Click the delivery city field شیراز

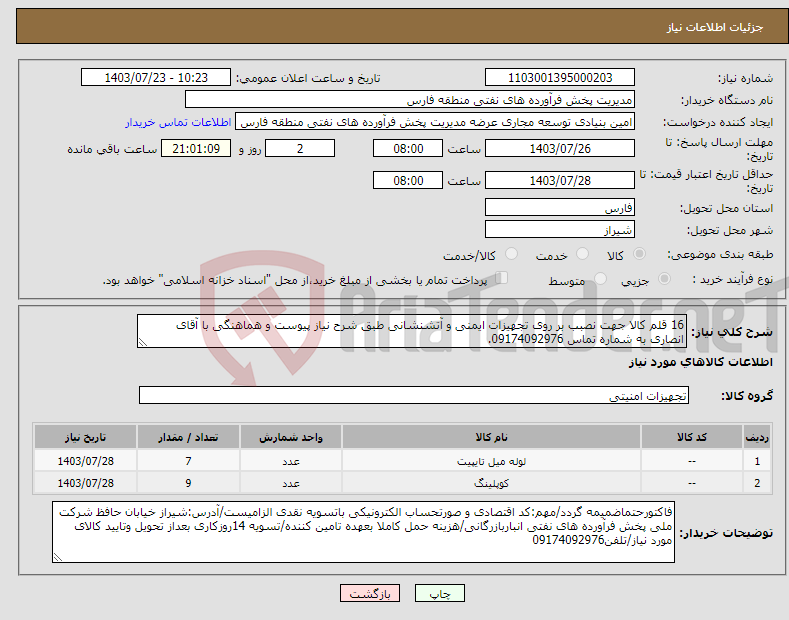560,229
